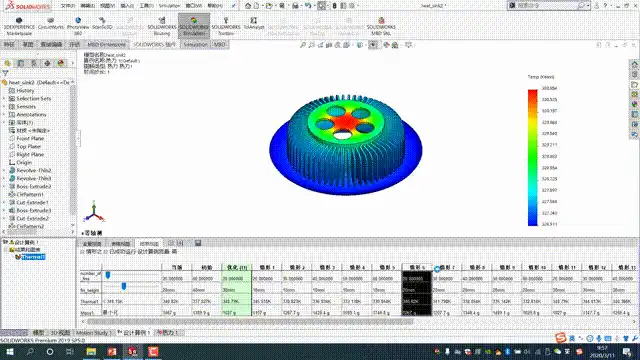Open the DimXpertManager tab icon
Image resolution: width=640 pixels, height=360 pixels.
[47, 63]
